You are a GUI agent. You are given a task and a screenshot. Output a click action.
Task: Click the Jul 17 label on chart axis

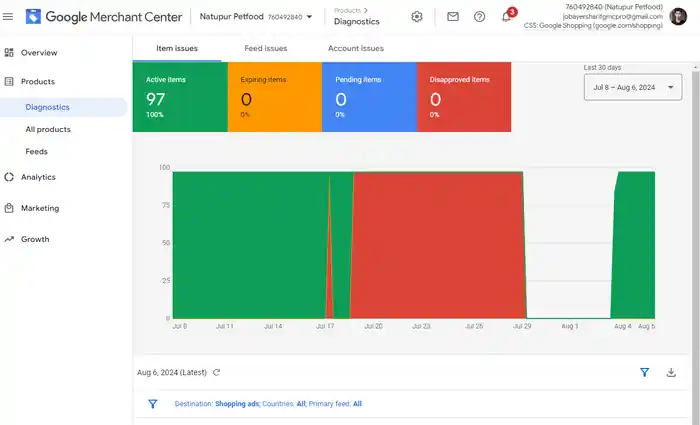(x=325, y=326)
